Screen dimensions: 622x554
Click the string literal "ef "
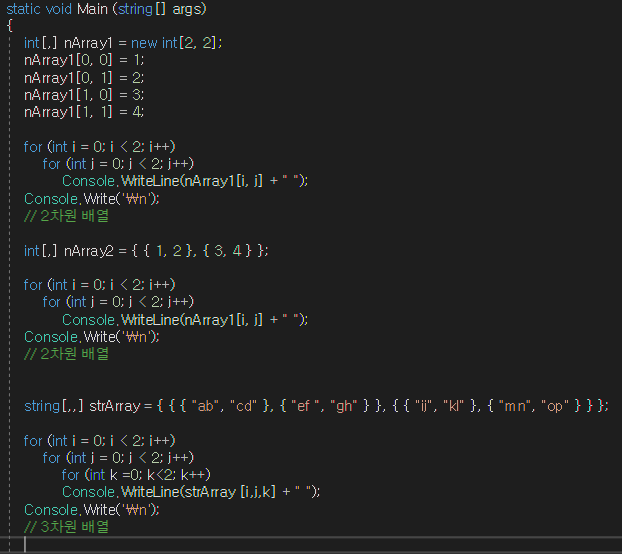pyautogui.click(x=307, y=406)
